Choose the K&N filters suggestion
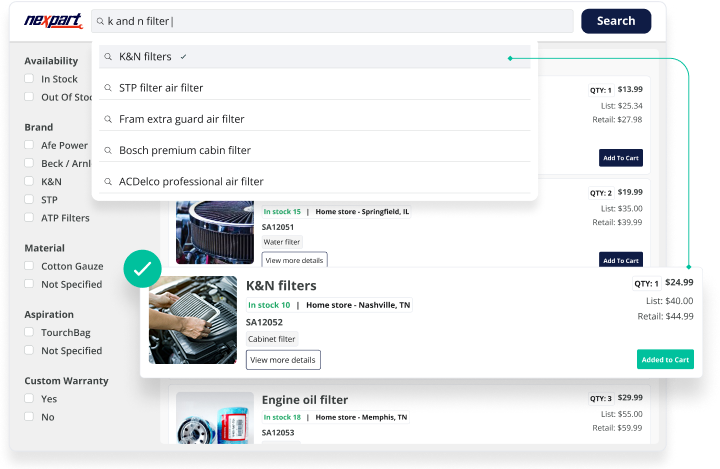This screenshot has width=720, height=469. tap(315, 57)
